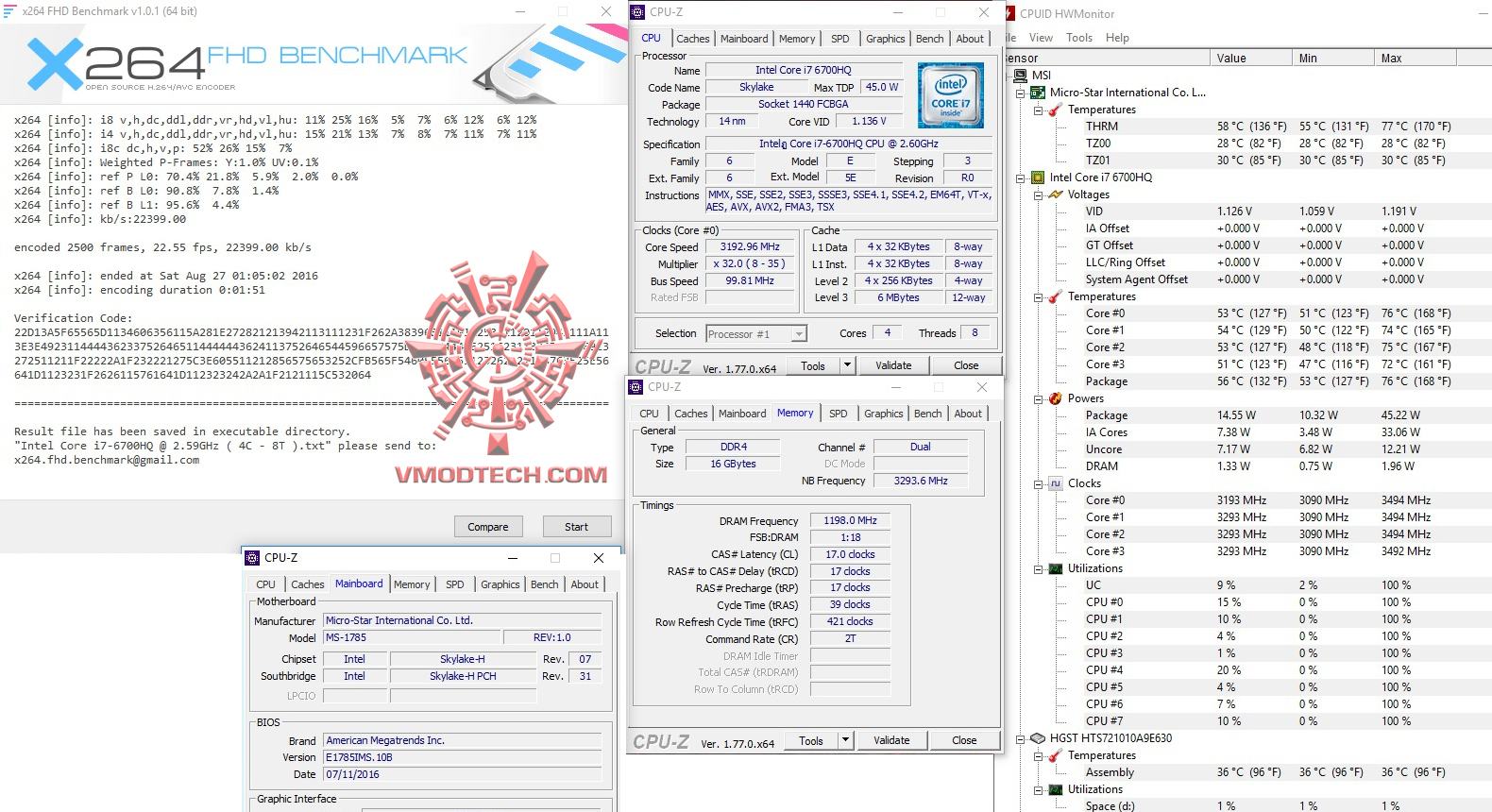Open Tools dropdown arrow in CPU-Z memory window
This screenshot has height=812, width=1492.
(845, 740)
